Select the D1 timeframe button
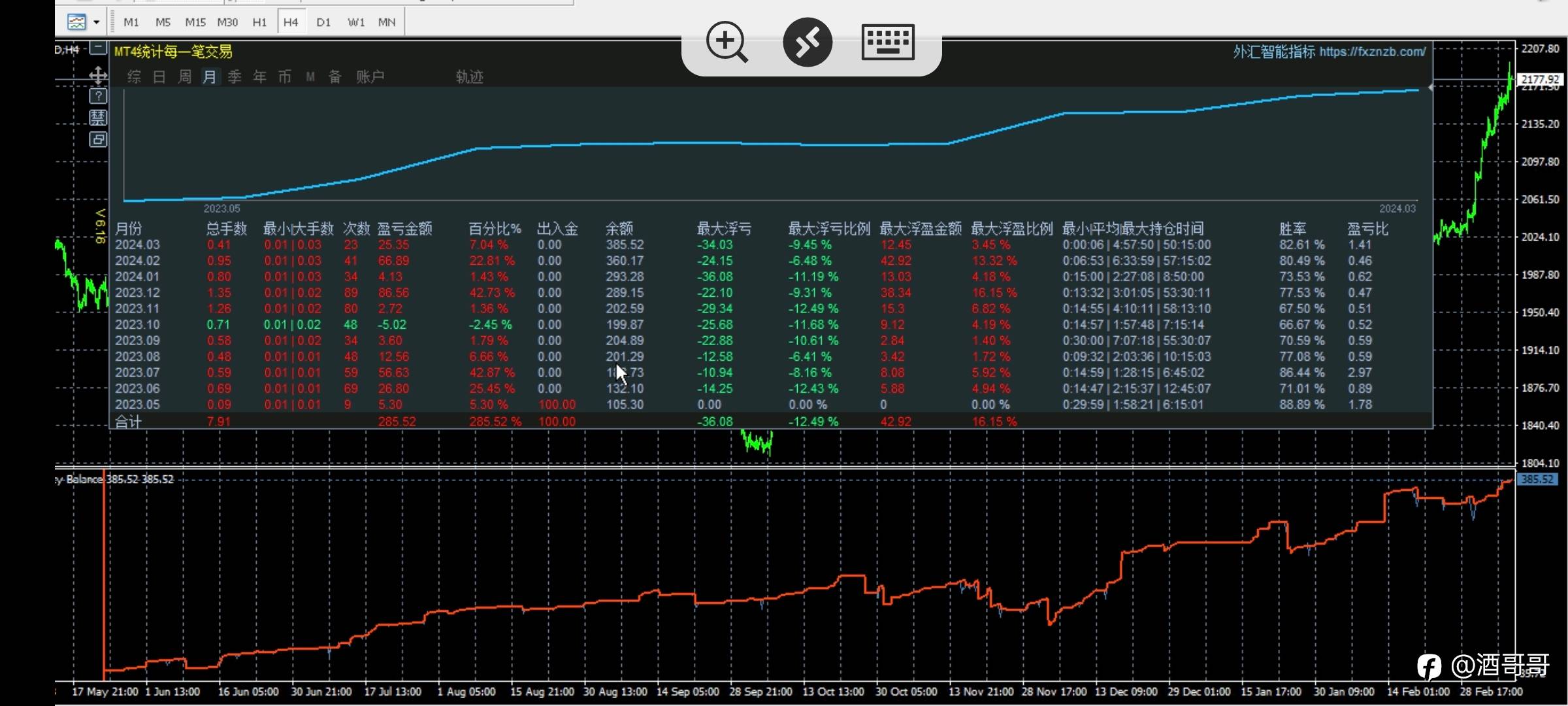Viewport: 1568px width, 706px height. click(323, 22)
